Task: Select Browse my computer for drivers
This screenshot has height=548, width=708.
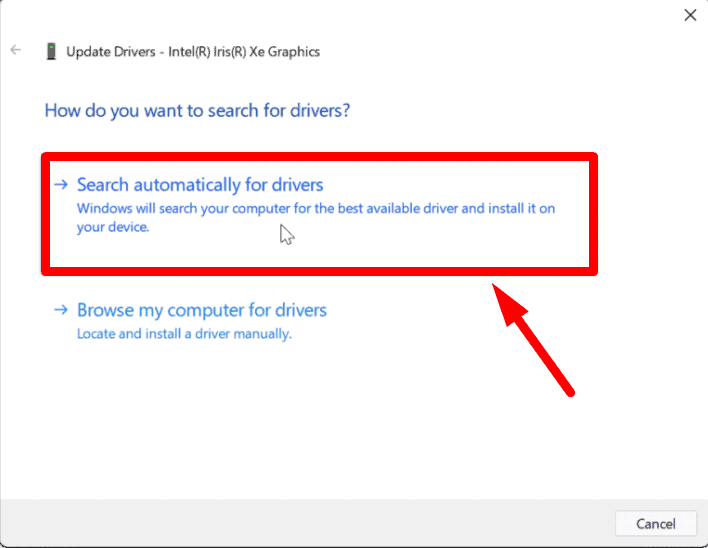Action: tap(202, 311)
